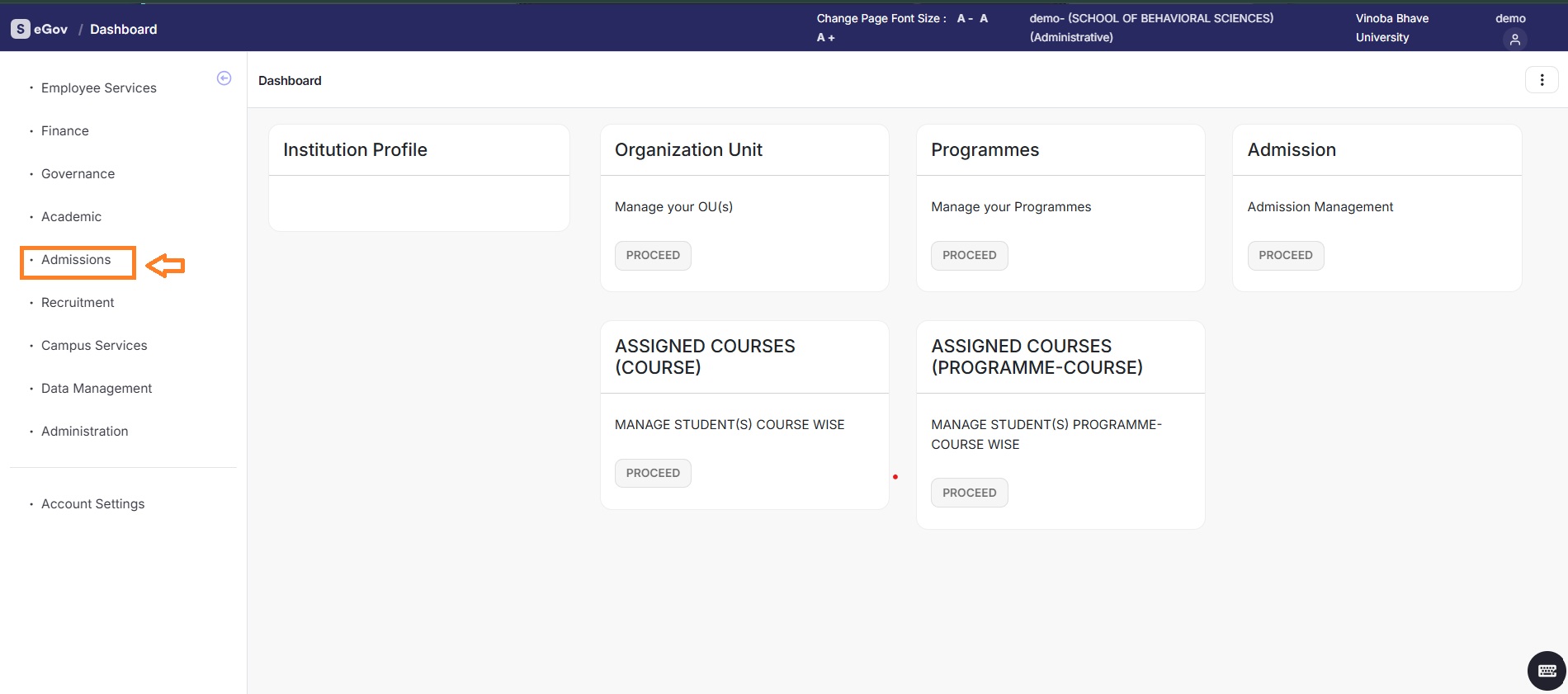Expand the Academic sidebar section
The image size is (1568, 694).
71,217
